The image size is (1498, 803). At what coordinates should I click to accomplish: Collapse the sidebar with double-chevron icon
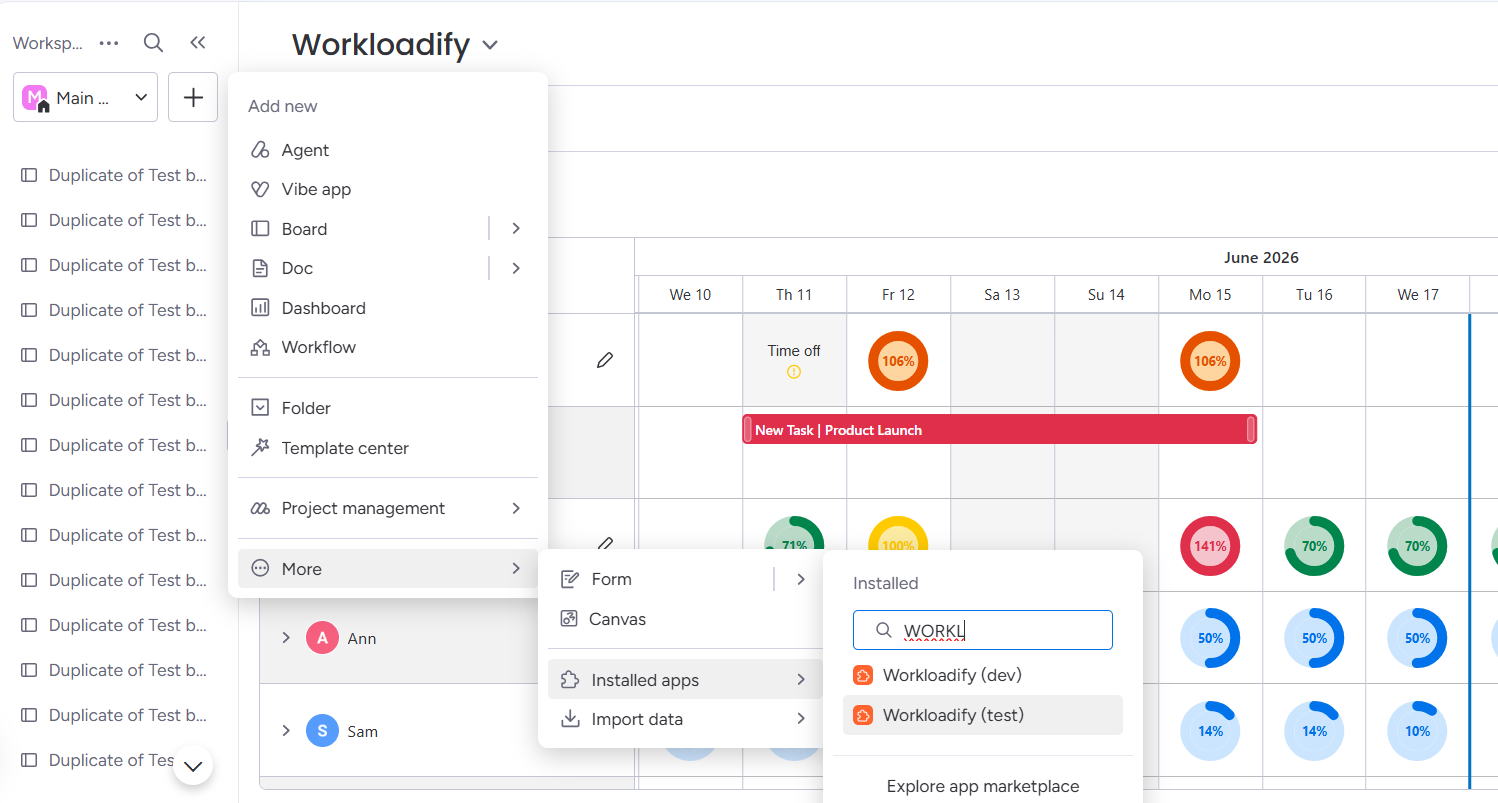point(198,42)
